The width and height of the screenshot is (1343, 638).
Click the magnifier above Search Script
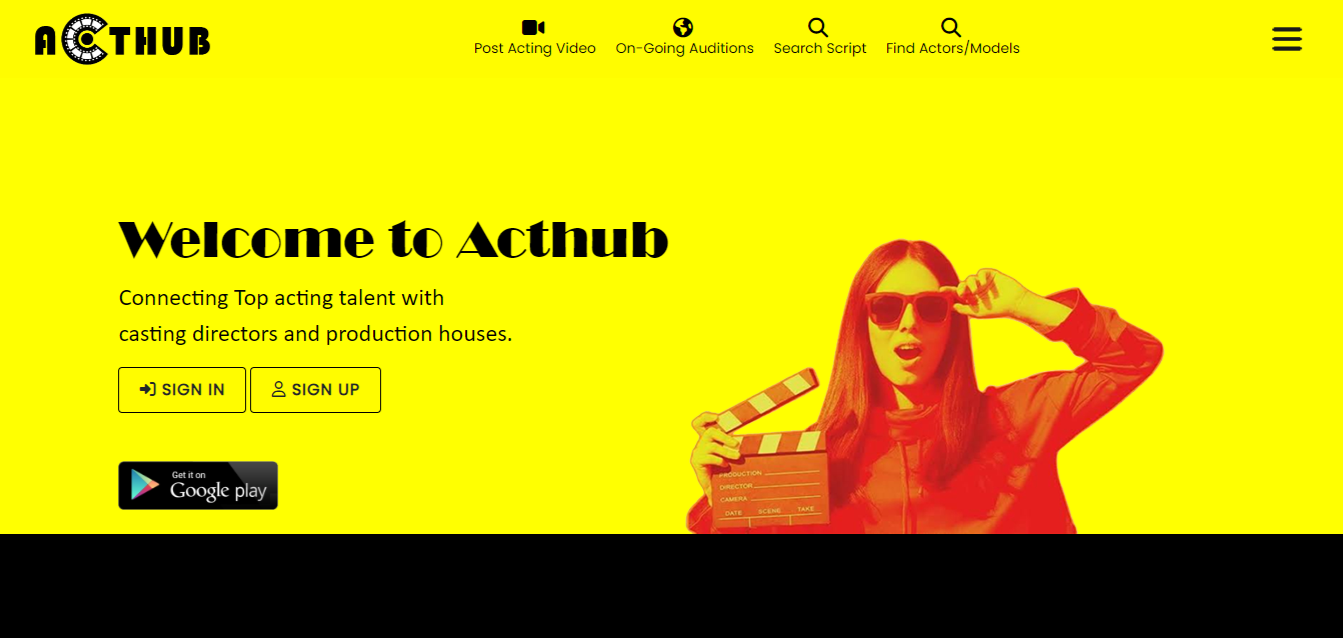(819, 27)
